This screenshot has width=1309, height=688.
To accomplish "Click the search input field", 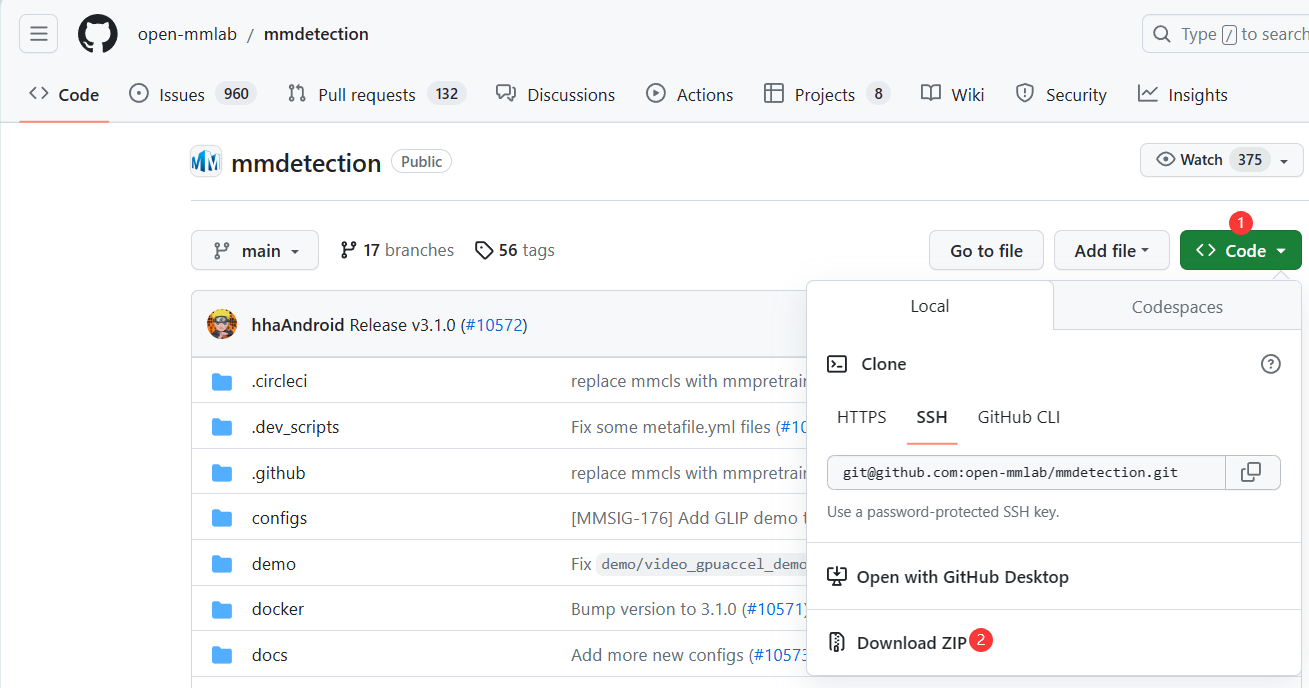I will (1225, 34).
